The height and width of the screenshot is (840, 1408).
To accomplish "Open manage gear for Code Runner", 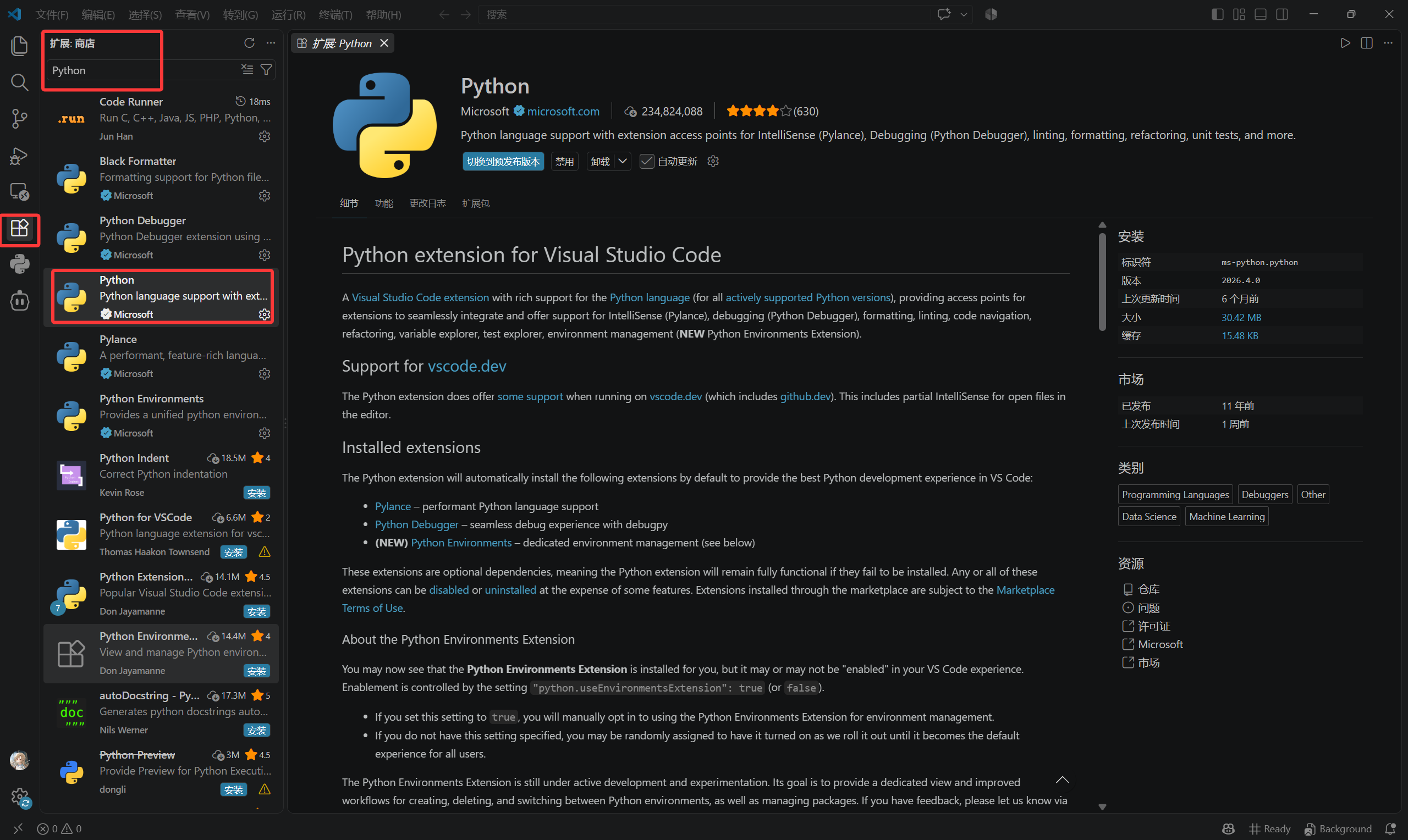I will [265, 136].
